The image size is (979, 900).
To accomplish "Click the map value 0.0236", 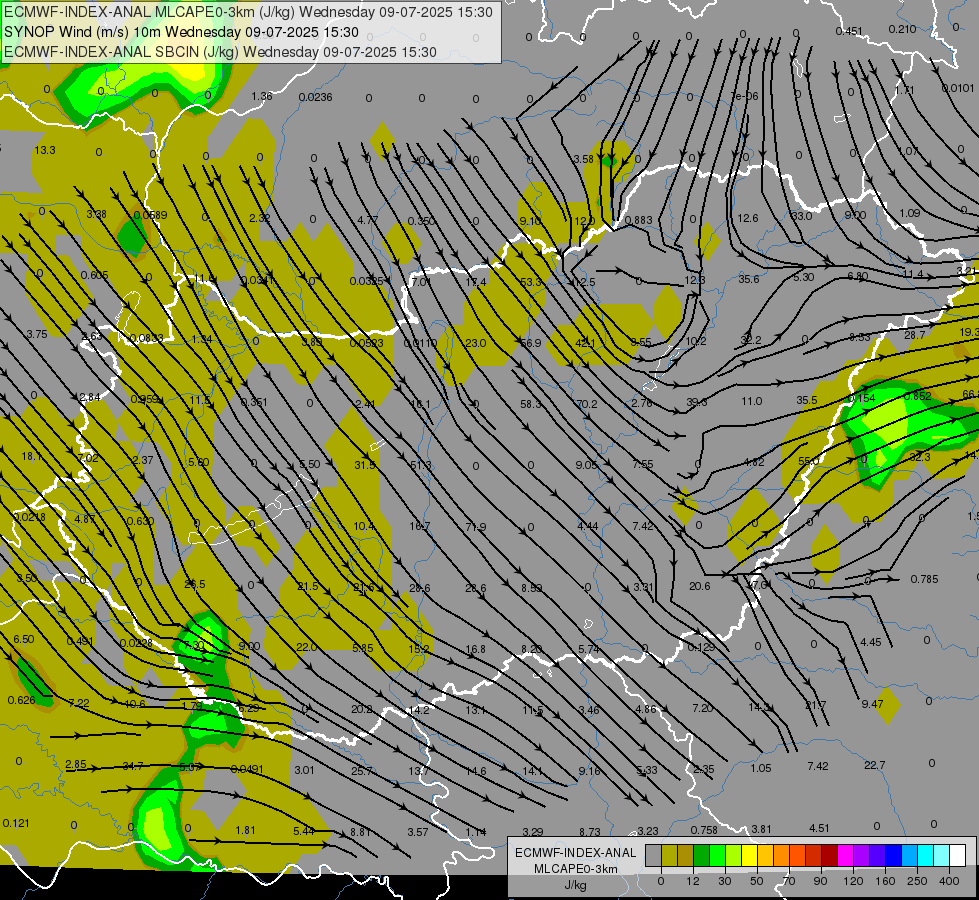I will (315, 97).
